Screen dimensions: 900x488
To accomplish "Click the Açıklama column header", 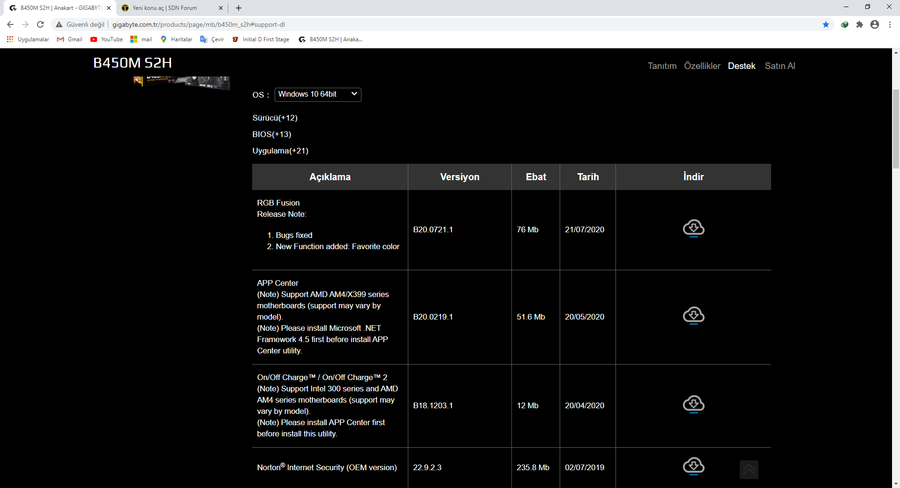I will coord(330,177).
